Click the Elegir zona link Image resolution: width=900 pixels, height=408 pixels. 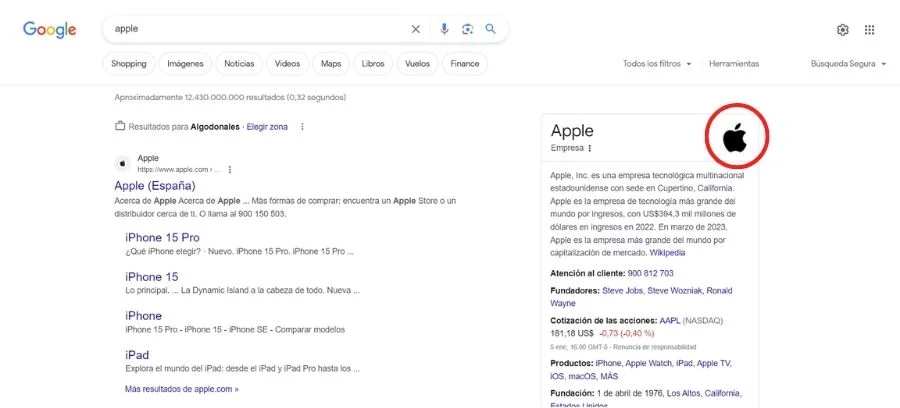point(267,127)
